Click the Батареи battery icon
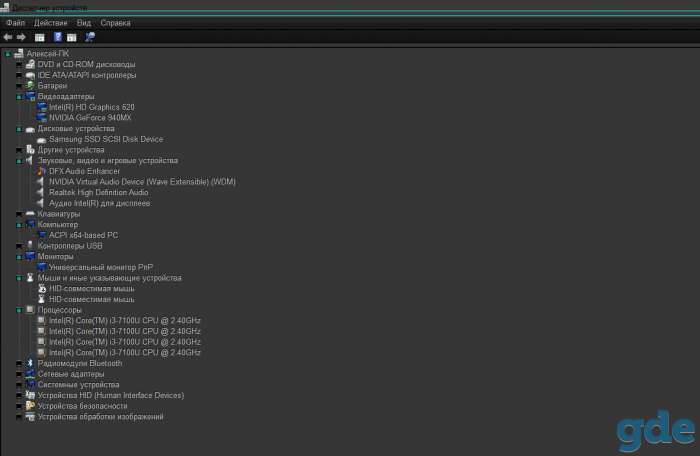This screenshot has width=700, height=456. tap(30, 85)
